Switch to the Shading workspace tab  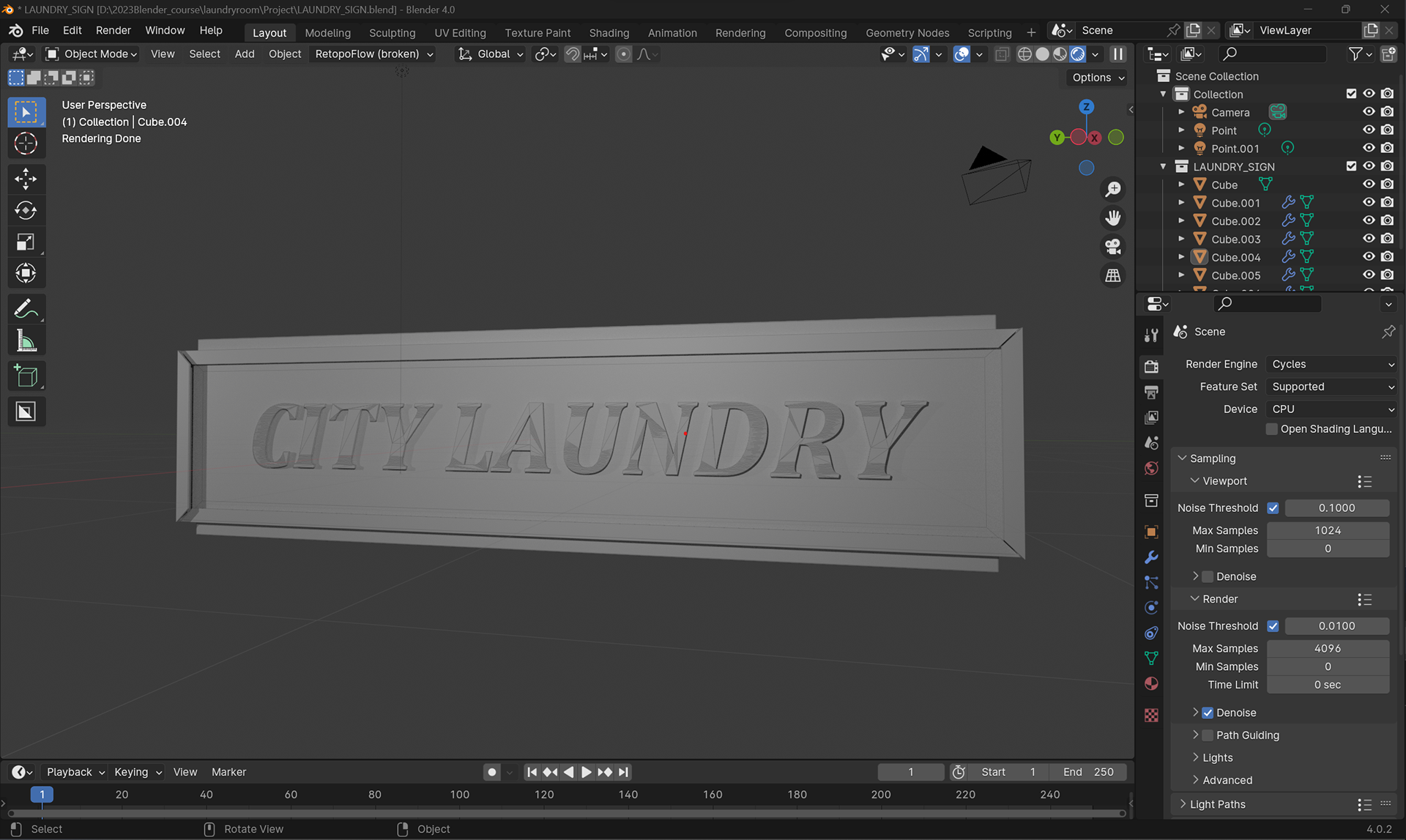pyautogui.click(x=609, y=33)
